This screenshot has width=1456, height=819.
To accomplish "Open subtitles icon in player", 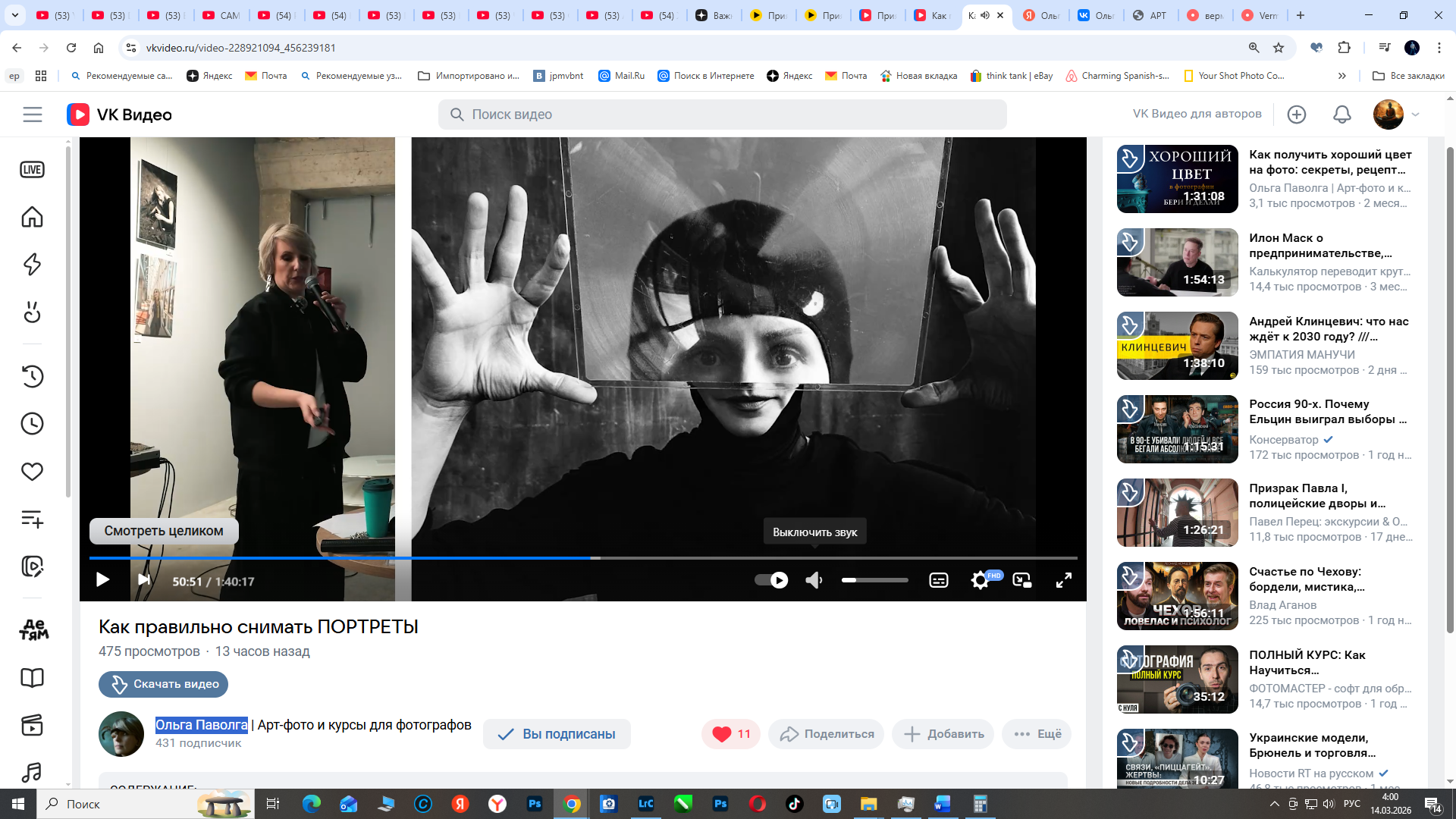I will click(938, 580).
